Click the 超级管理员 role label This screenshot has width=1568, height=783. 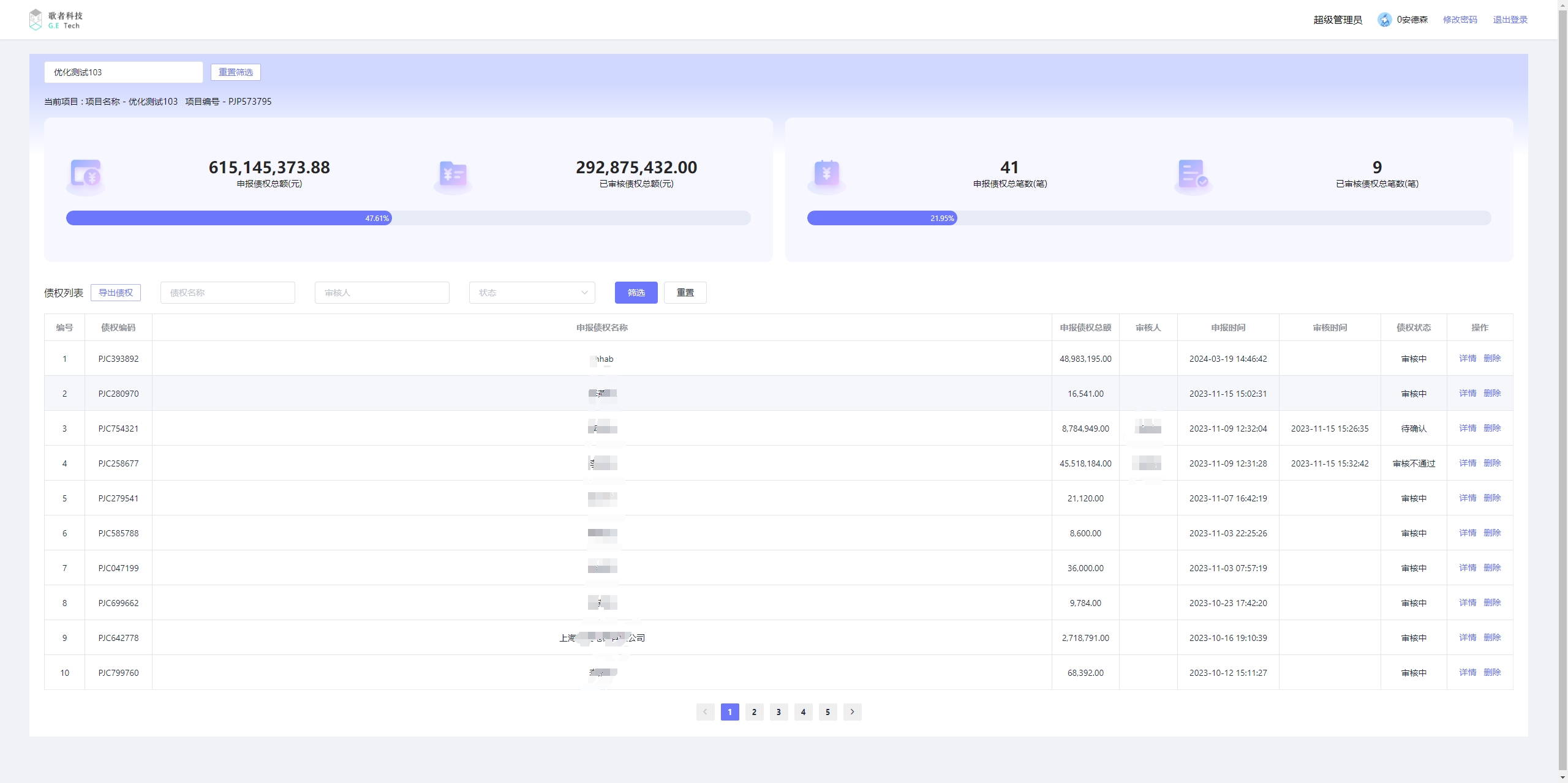(1338, 20)
